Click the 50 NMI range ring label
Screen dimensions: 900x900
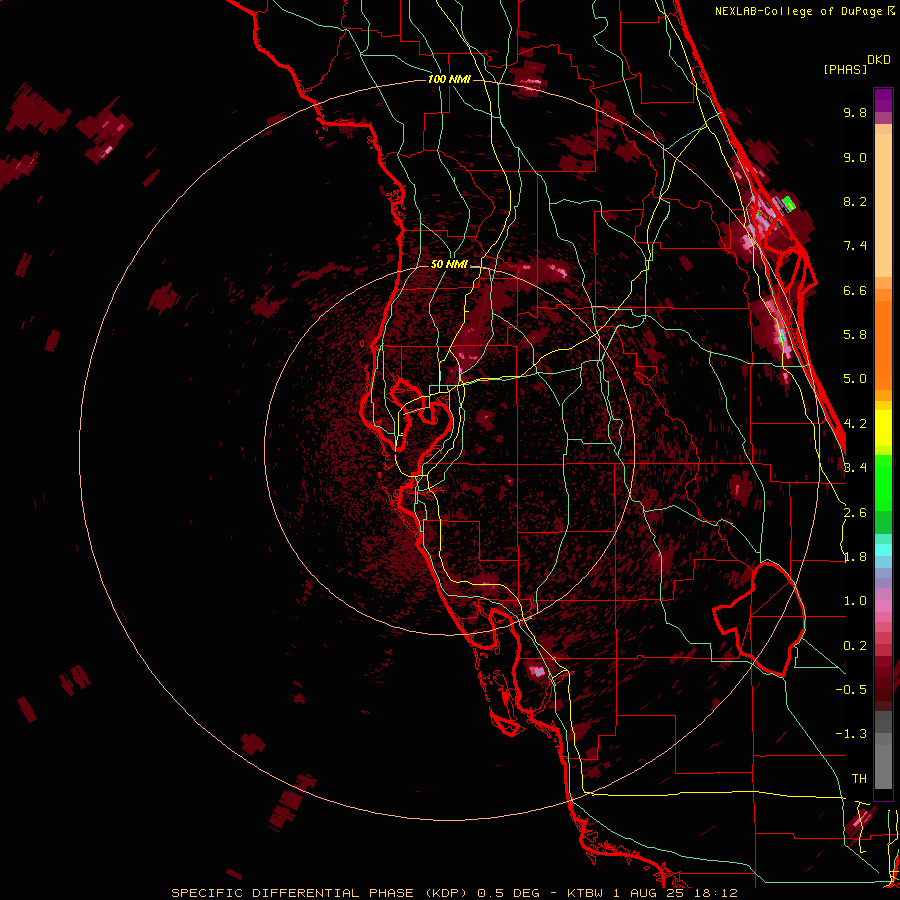pyautogui.click(x=449, y=264)
